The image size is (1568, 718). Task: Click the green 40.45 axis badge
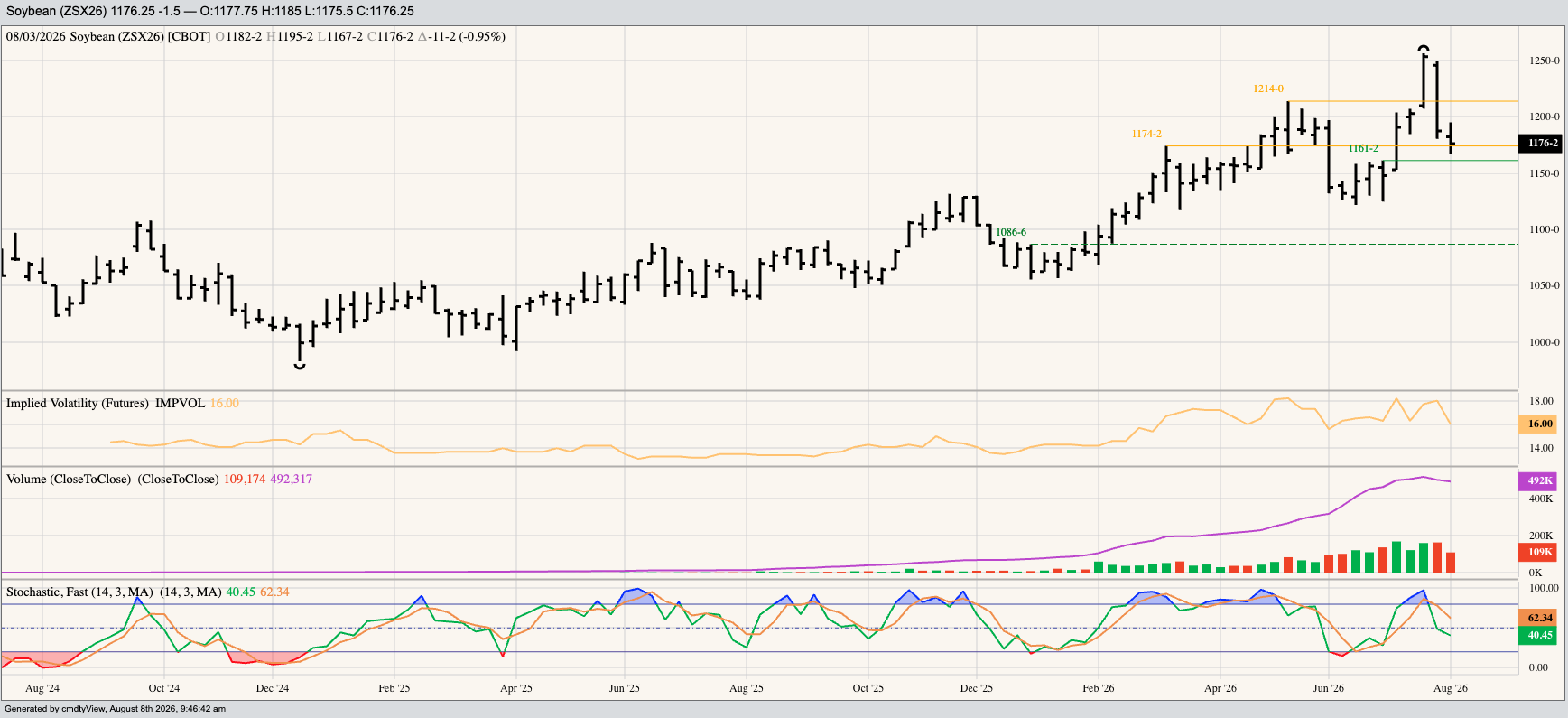pyautogui.click(x=1540, y=635)
